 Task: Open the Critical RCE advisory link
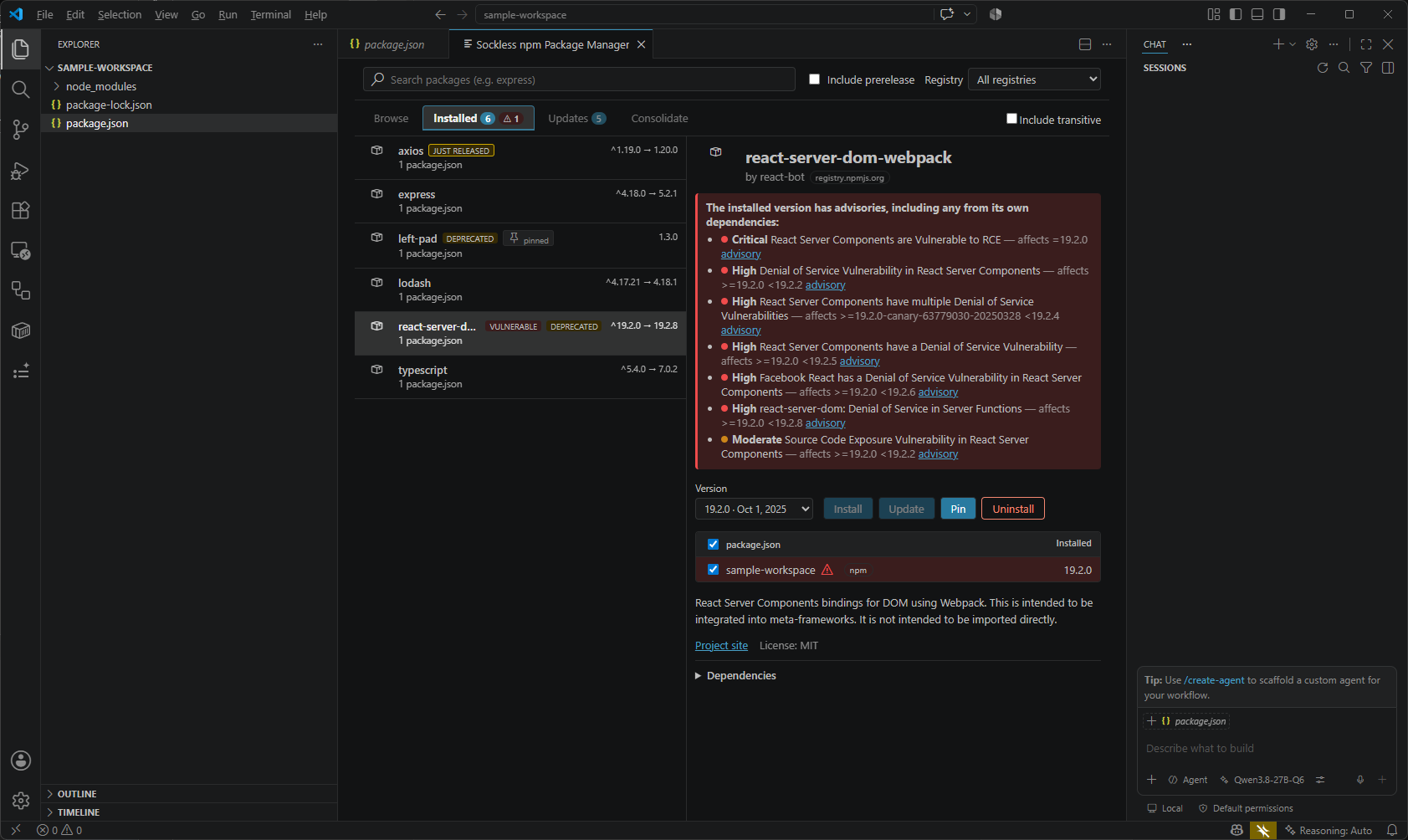pyautogui.click(x=741, y=254)
